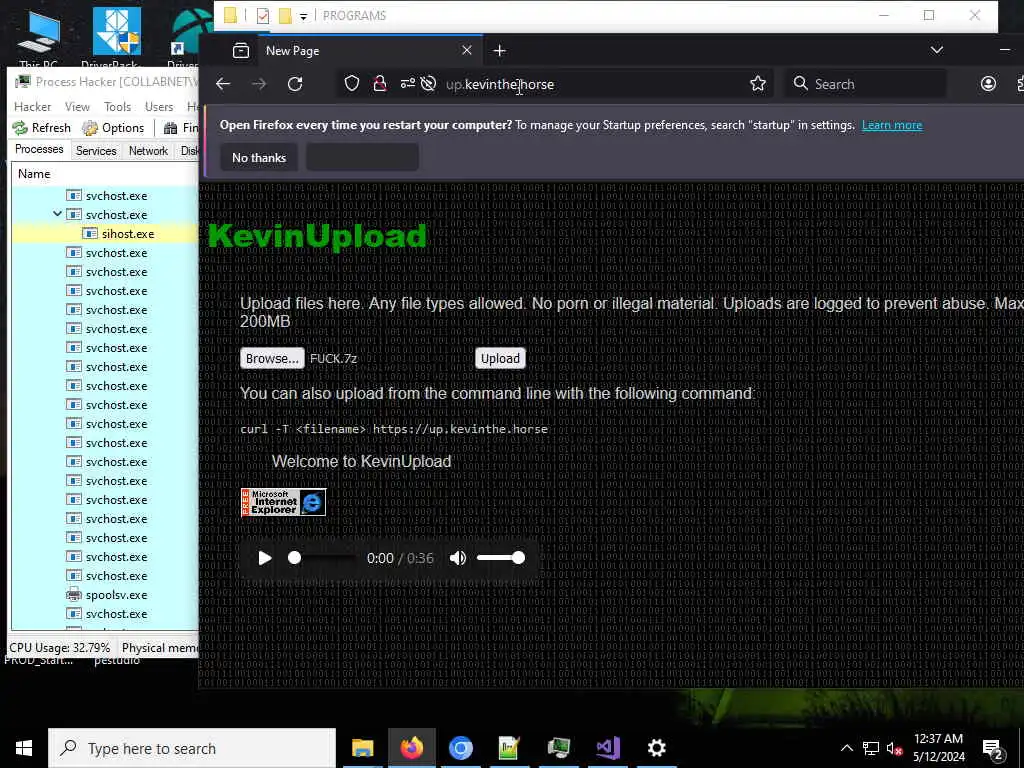The image size is (1024, 768).
Task: Go back using Firefox back arrow
Action: coord(223,84)
